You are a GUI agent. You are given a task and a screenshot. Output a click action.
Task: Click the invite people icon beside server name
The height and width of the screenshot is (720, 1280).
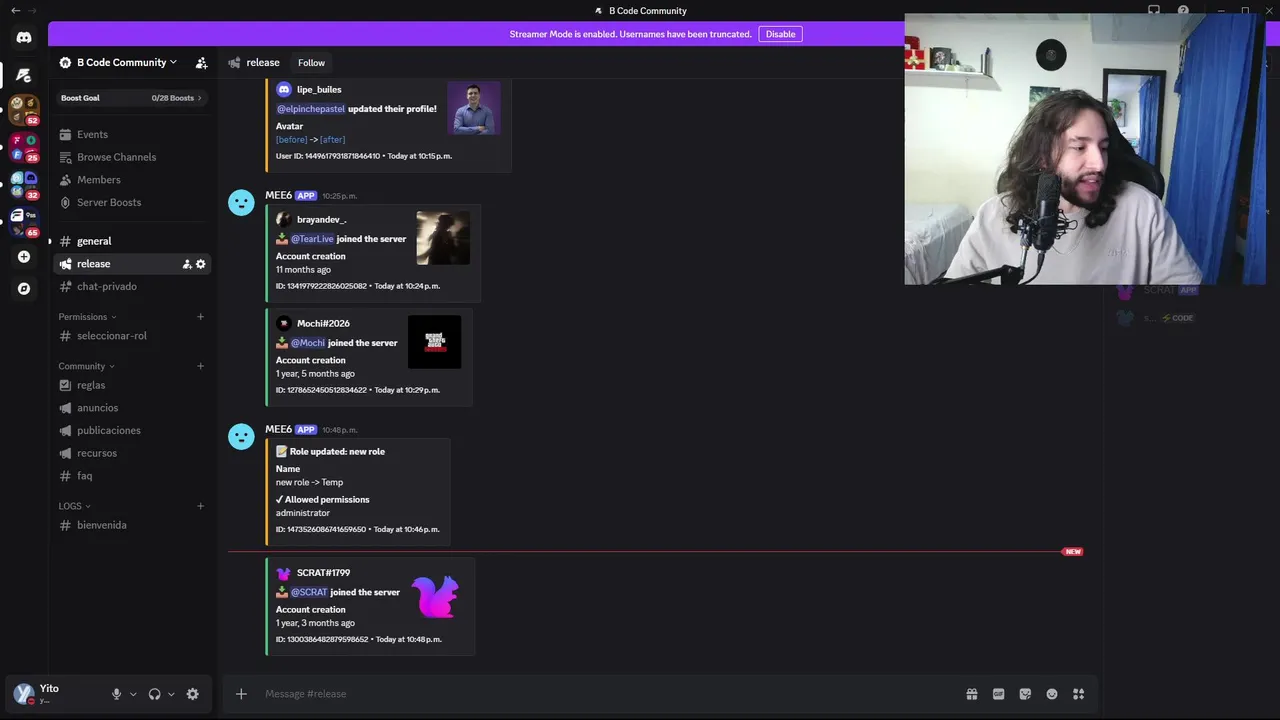point(201,62)
